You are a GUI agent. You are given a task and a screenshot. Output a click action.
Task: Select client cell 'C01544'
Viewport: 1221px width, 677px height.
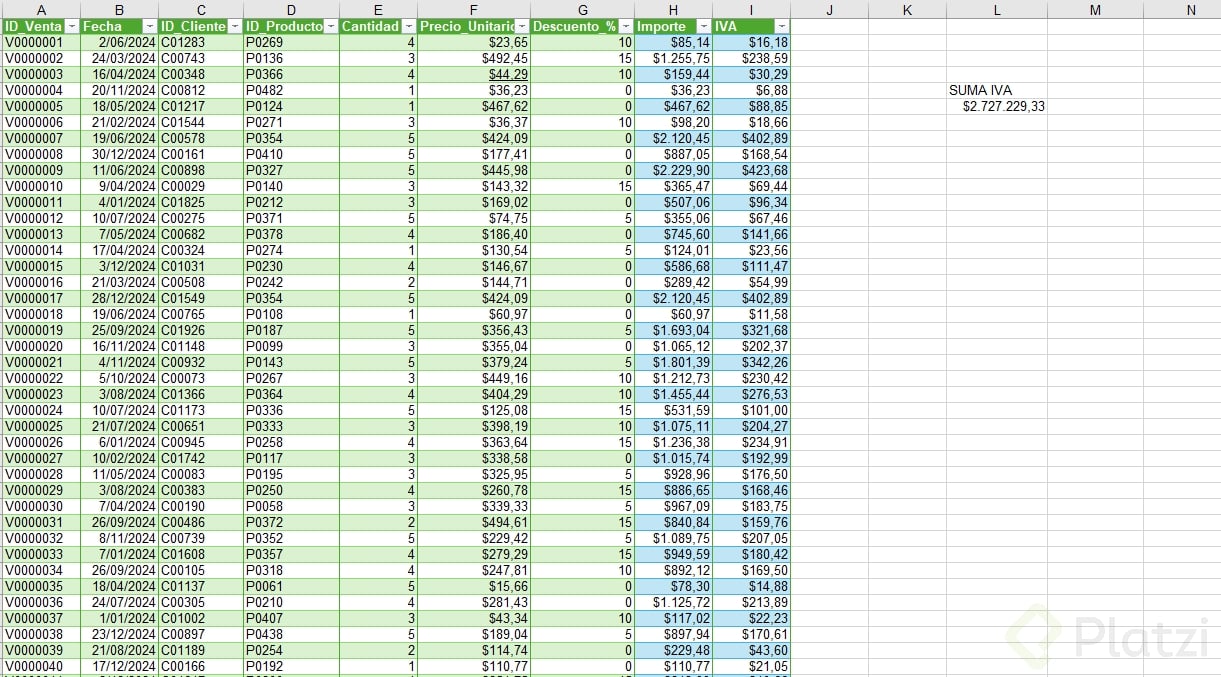[200, 122]
